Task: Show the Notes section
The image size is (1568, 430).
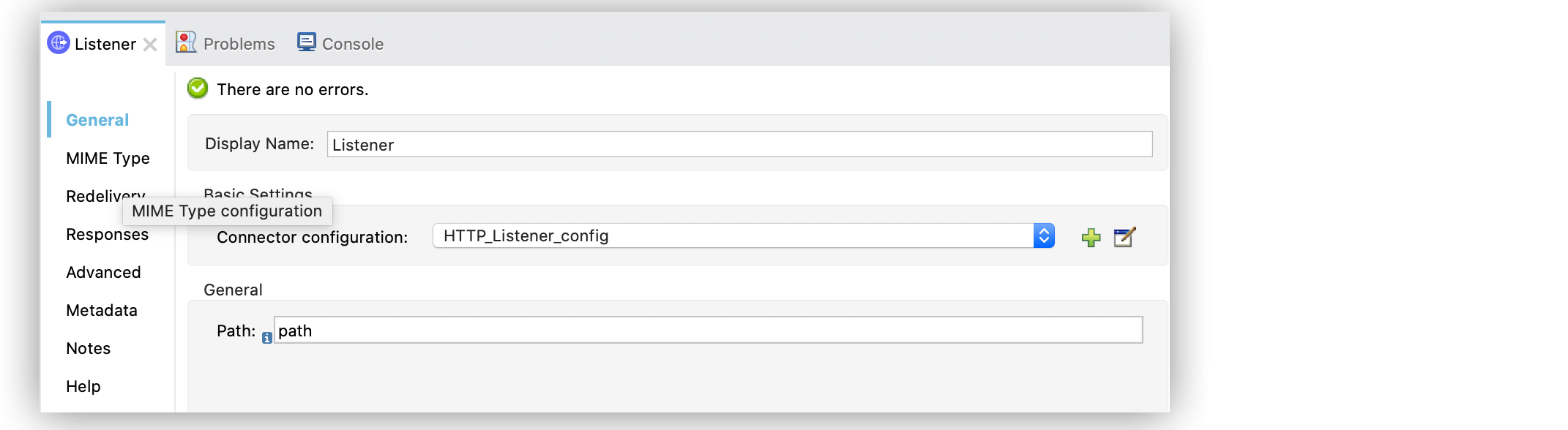Action: (88, 348)
